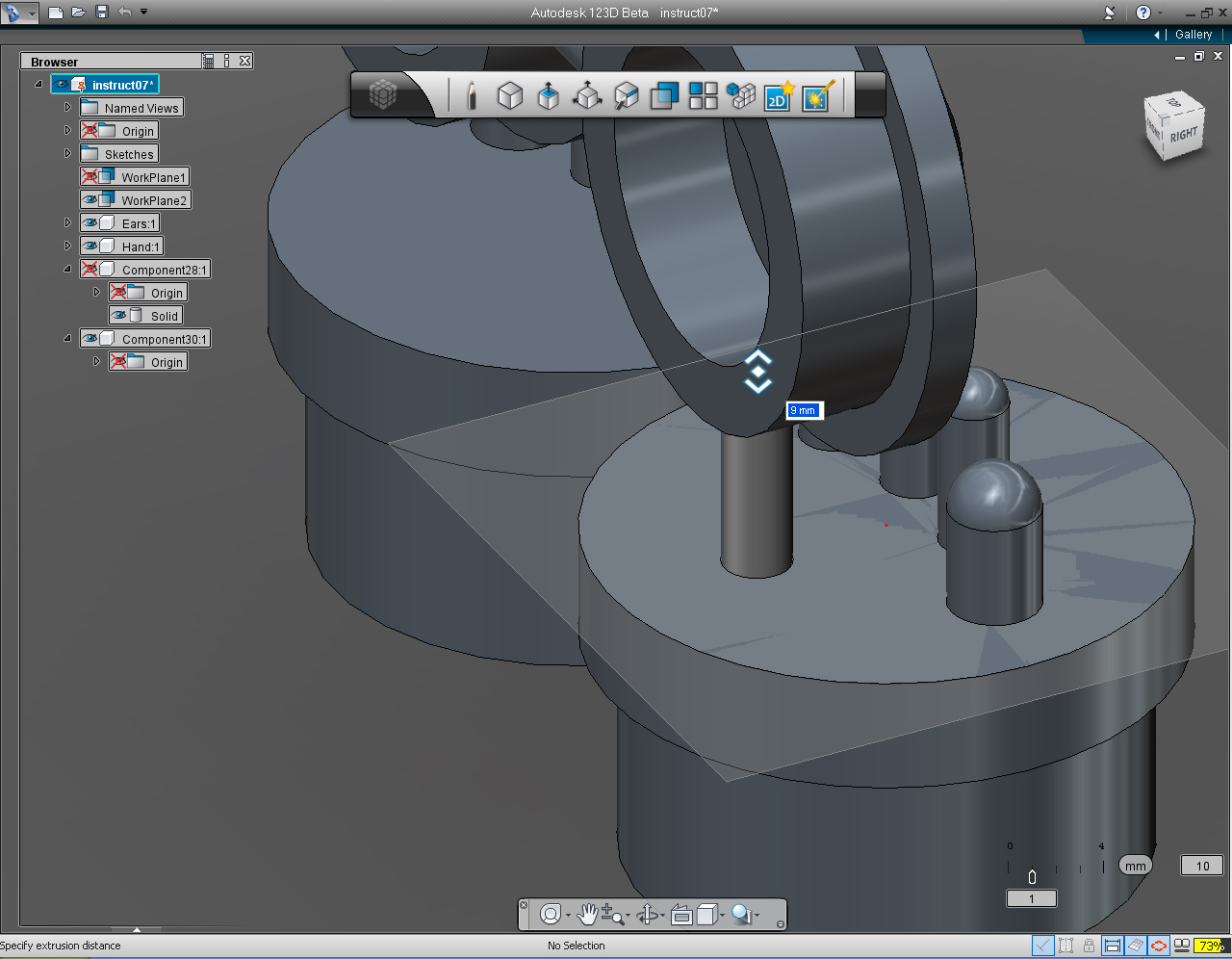Open the view box display tool
Image resolution: width=1232 pixels, height=959 pixels.
(x=706, y=914)
